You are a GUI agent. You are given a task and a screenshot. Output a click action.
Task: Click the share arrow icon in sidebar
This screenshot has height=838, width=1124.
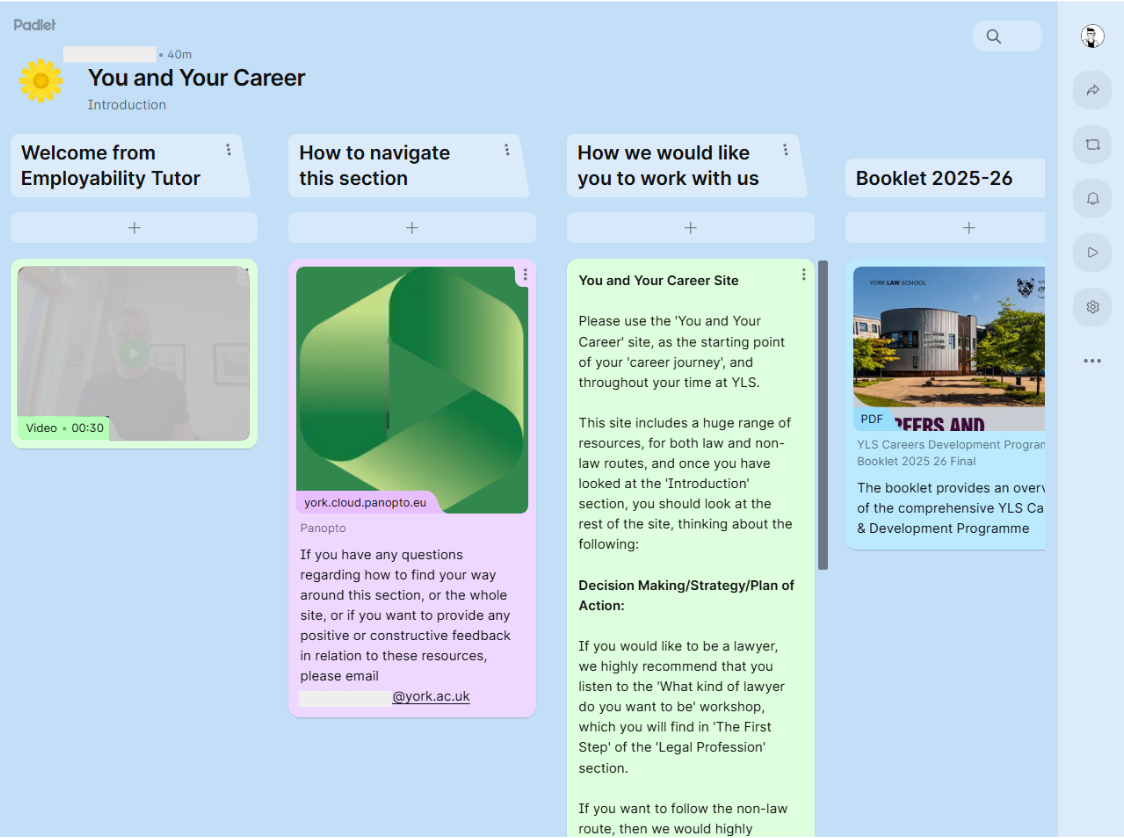[x=1092, y=90]
